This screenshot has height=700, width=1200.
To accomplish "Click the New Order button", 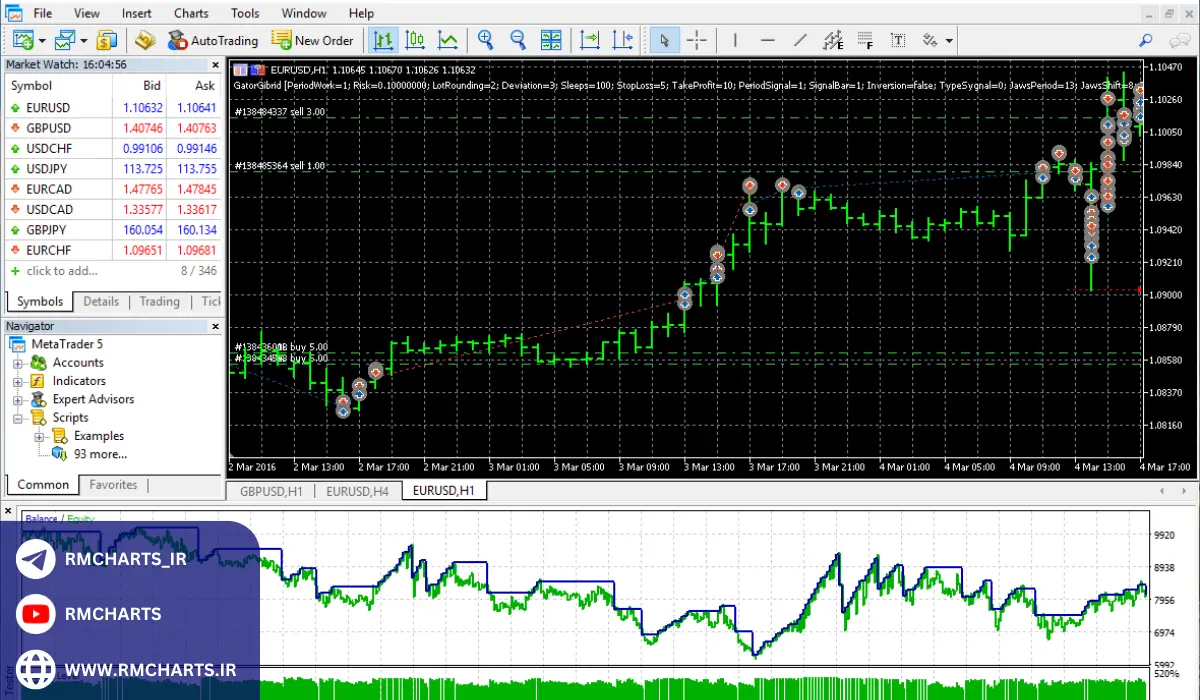I will coord(312,40).
